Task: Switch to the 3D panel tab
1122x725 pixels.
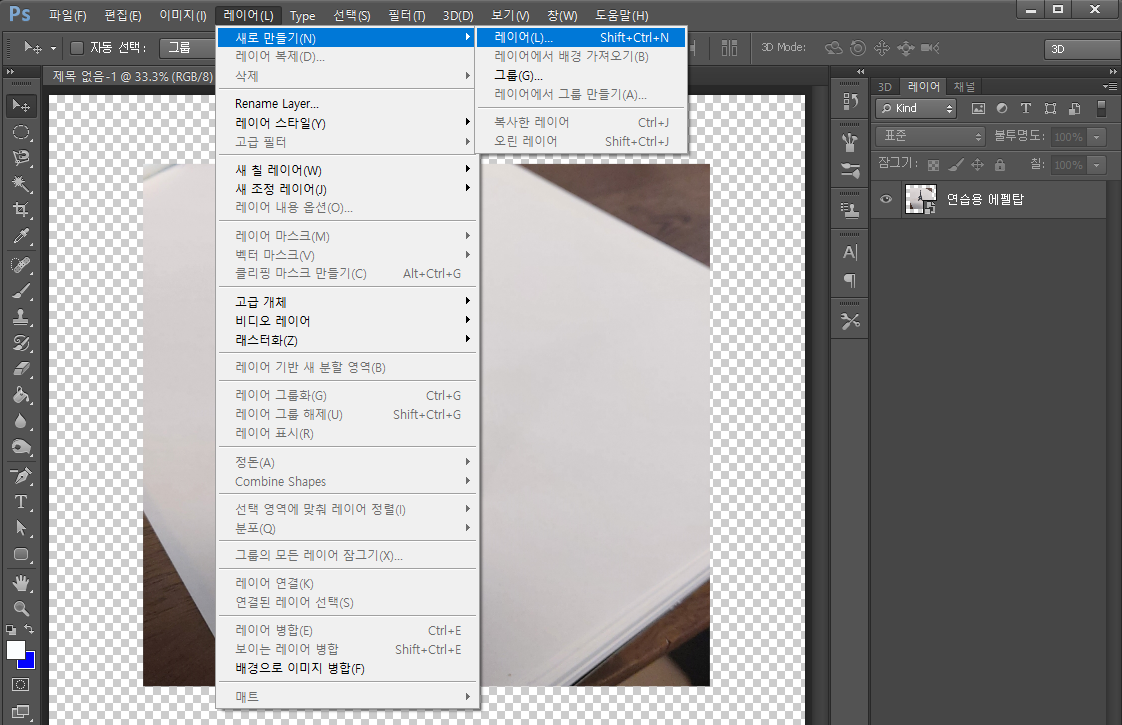Action: (x=884, y=87)
